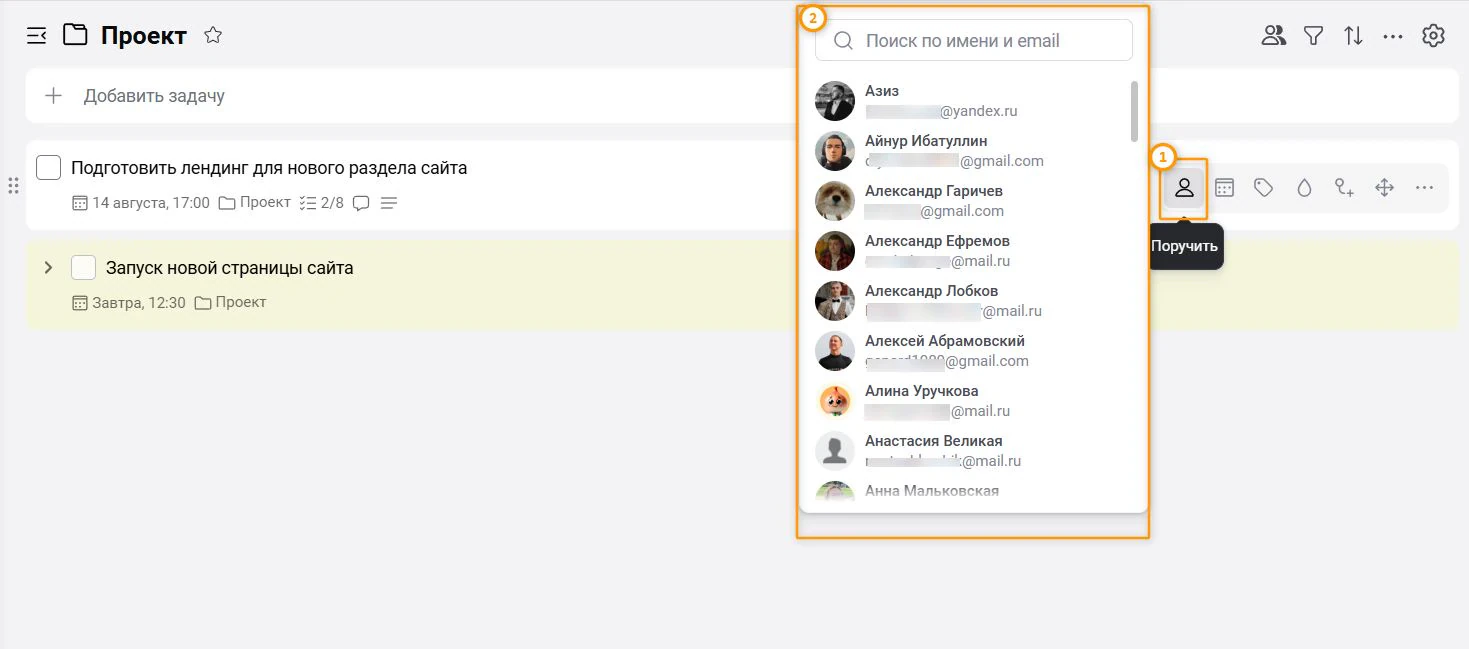This screenshot has height=649, width=1469.
Task: Open the header three-dots menu
Action: (1393, 36)
